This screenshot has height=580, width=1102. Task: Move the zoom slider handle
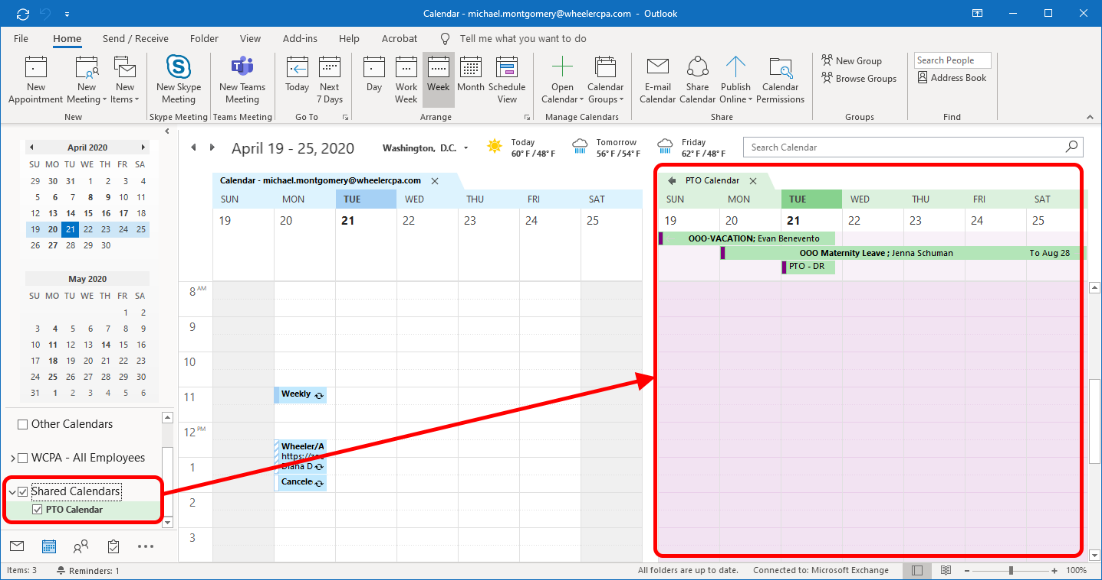coord(1011,570)
